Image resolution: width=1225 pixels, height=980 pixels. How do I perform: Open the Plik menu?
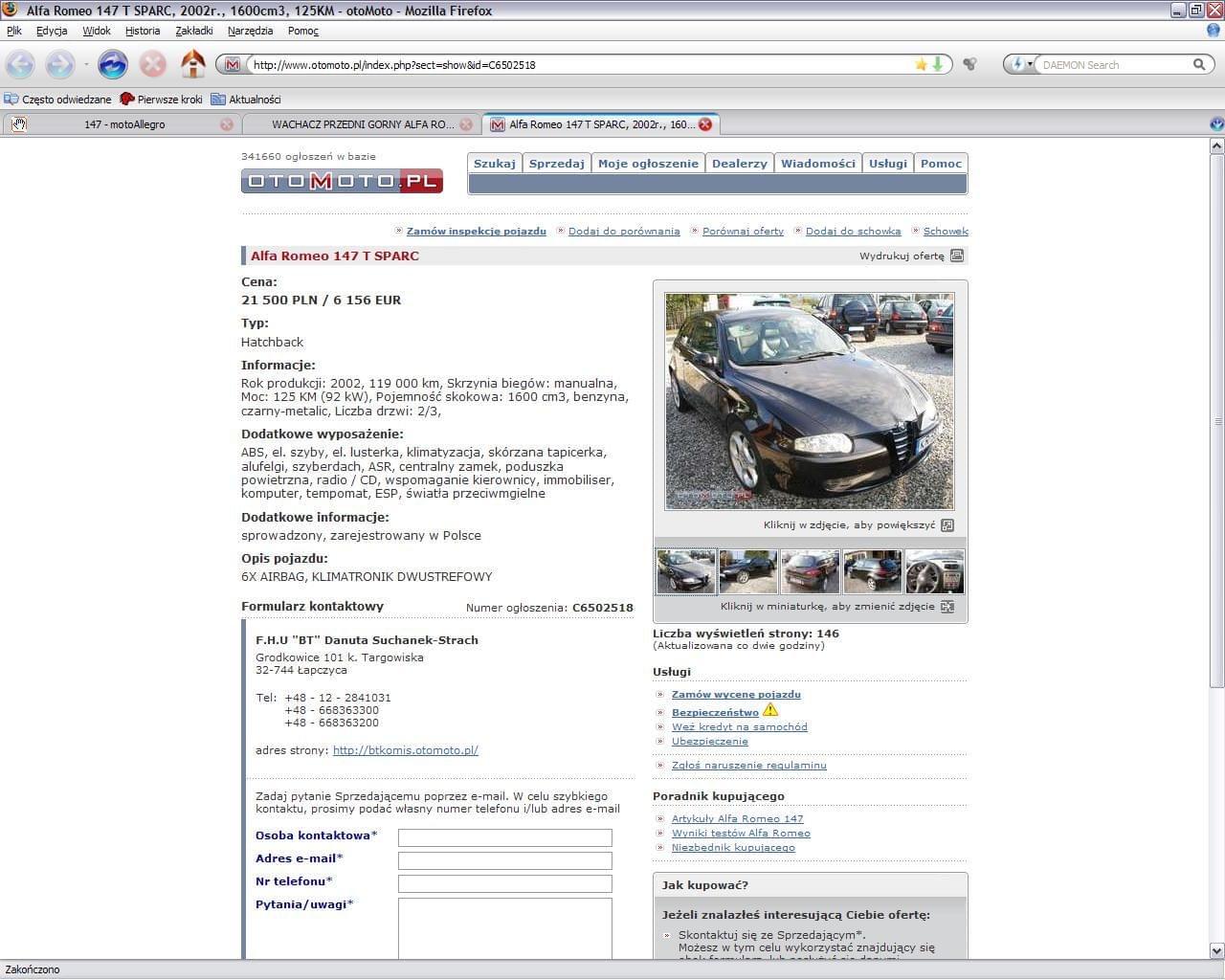click(14, 31)
